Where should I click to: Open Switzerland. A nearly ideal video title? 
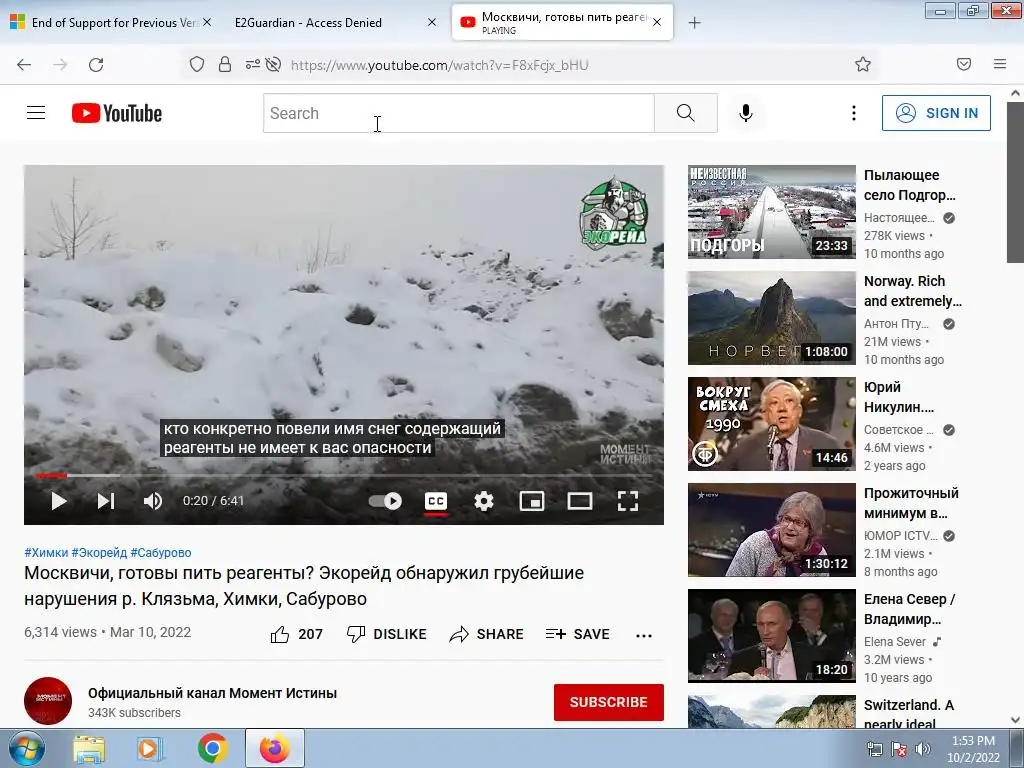coord(908,714)
